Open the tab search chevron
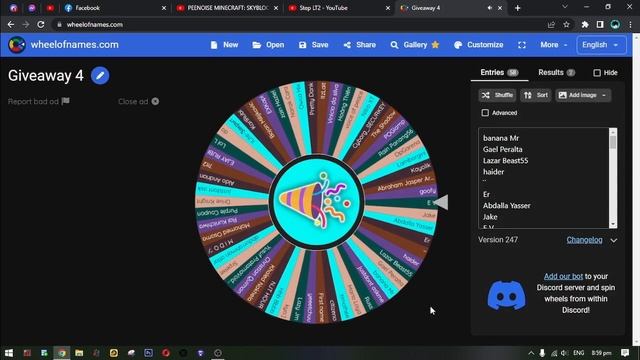 [565, 7]
